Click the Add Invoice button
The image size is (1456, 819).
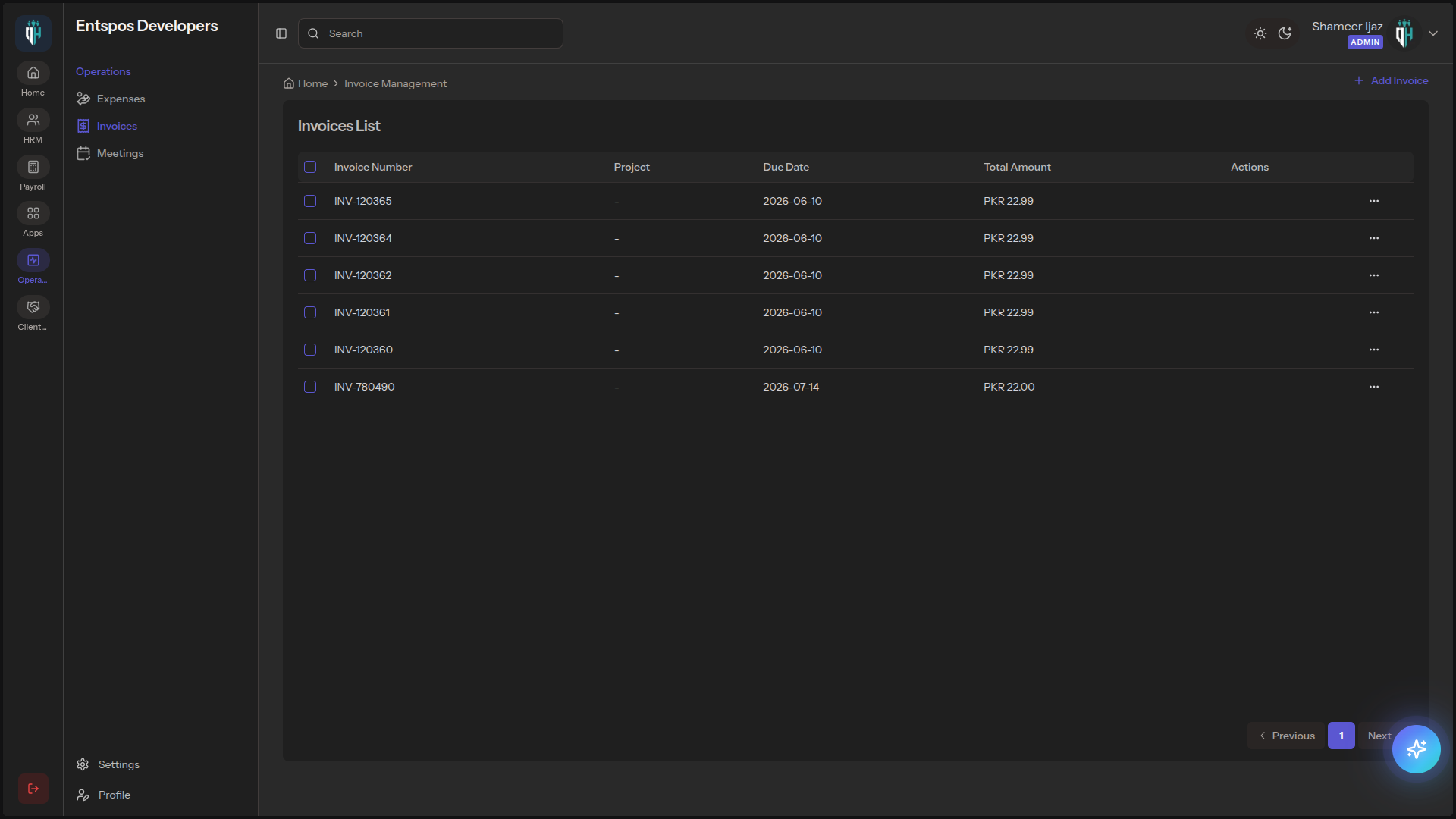[x=1392, y=80]
